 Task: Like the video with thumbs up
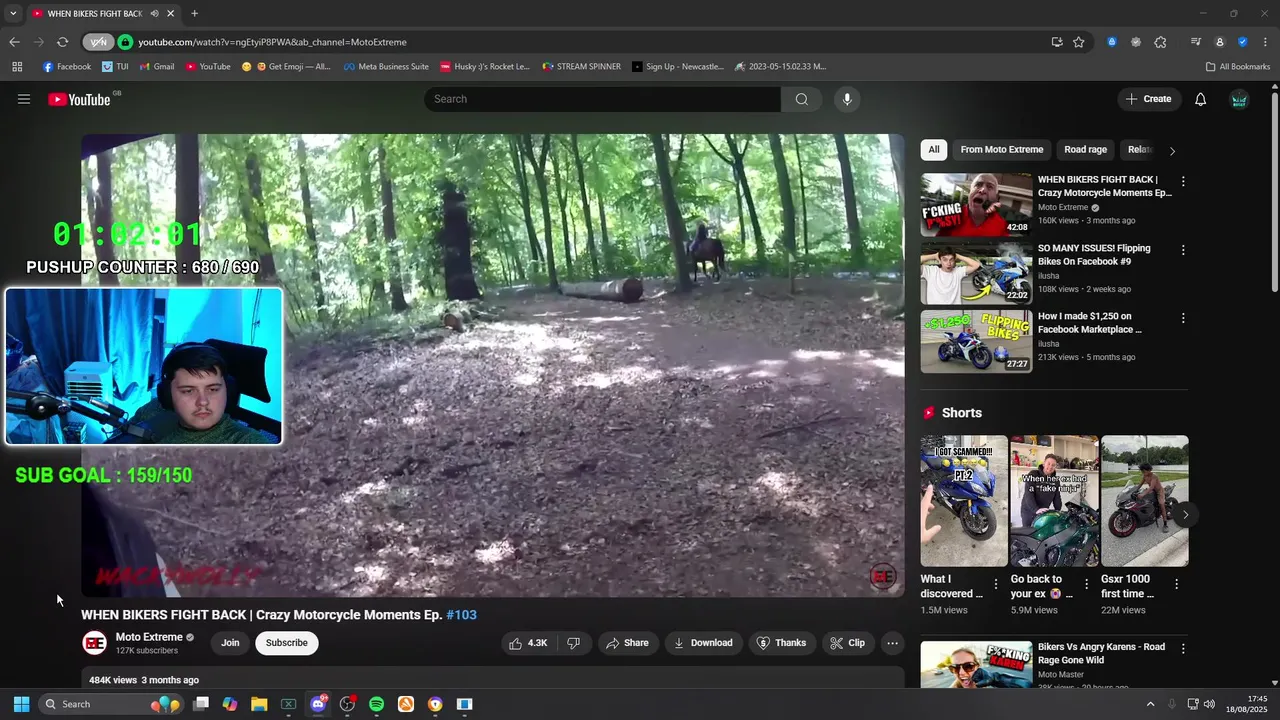tap(528, 643)
